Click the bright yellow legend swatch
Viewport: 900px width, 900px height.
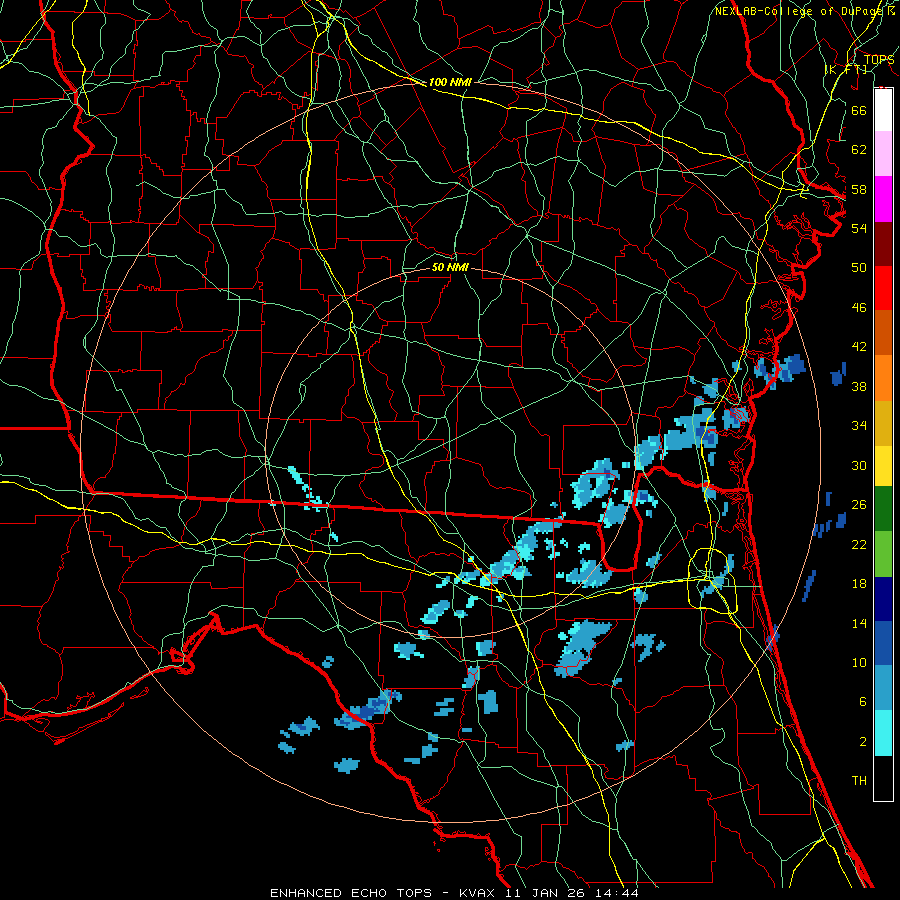click(x=883, y=465)
